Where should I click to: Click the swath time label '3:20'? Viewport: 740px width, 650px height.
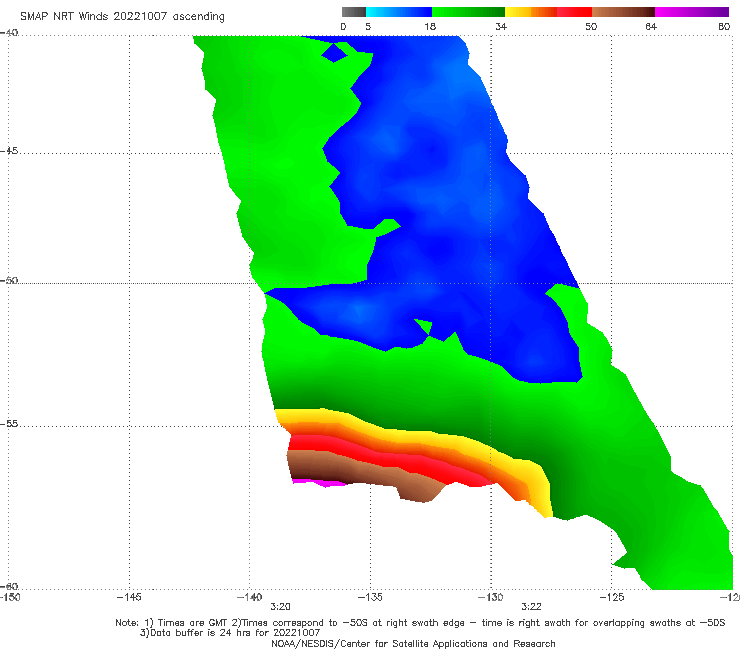(x=280, y=607)
